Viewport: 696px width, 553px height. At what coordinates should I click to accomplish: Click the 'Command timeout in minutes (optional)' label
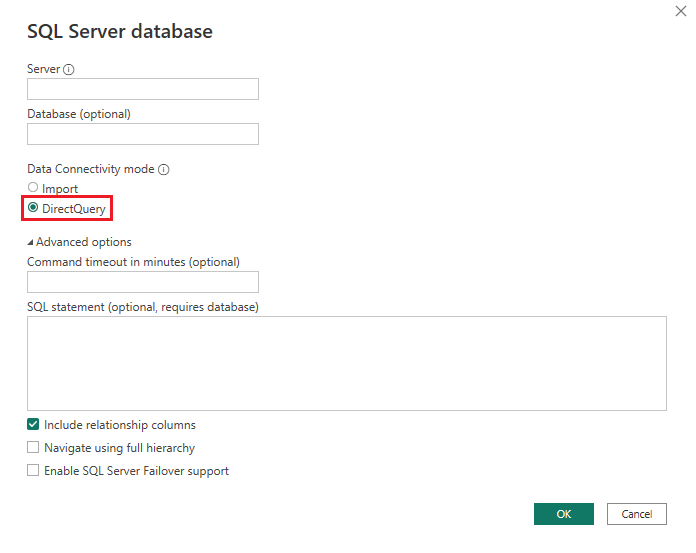[x=133, y=262]
